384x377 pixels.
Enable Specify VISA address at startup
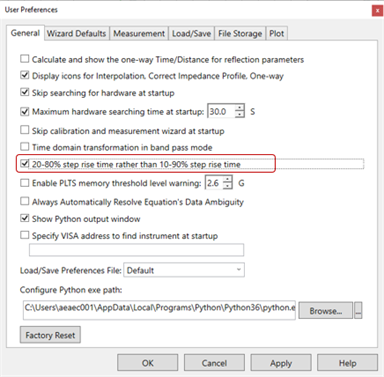pyautogui.click(x=25, y=235)
